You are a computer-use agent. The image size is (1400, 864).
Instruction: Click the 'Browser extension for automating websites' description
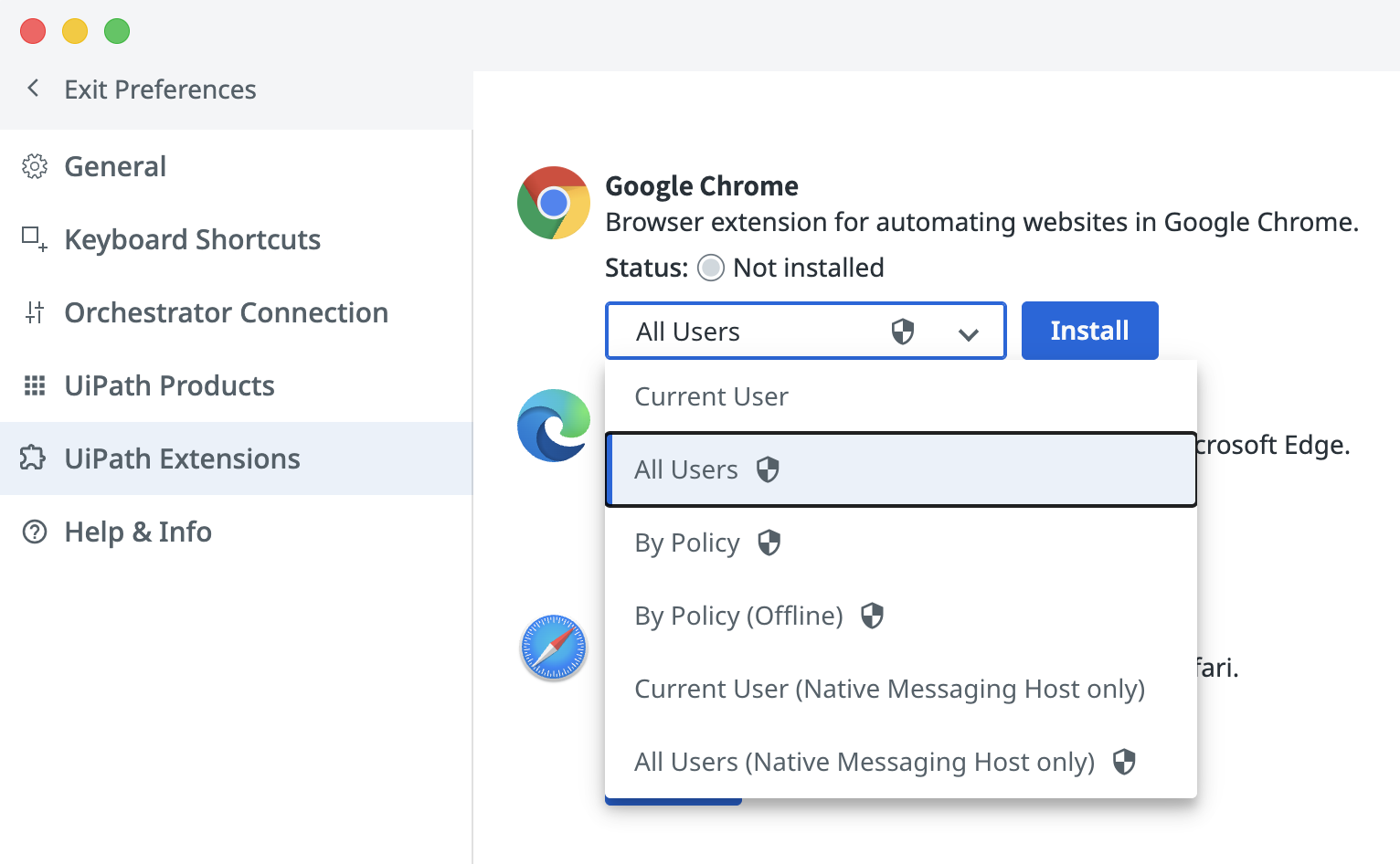pos(982,222)
